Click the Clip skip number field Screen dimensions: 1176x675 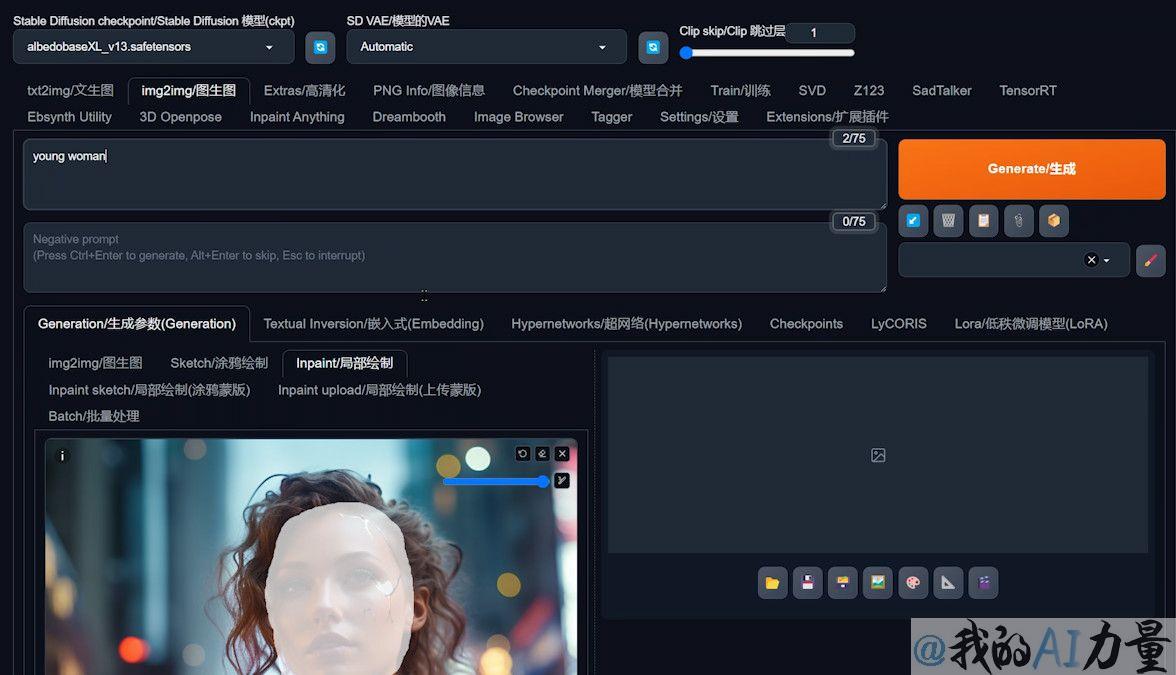pos(821,32)
